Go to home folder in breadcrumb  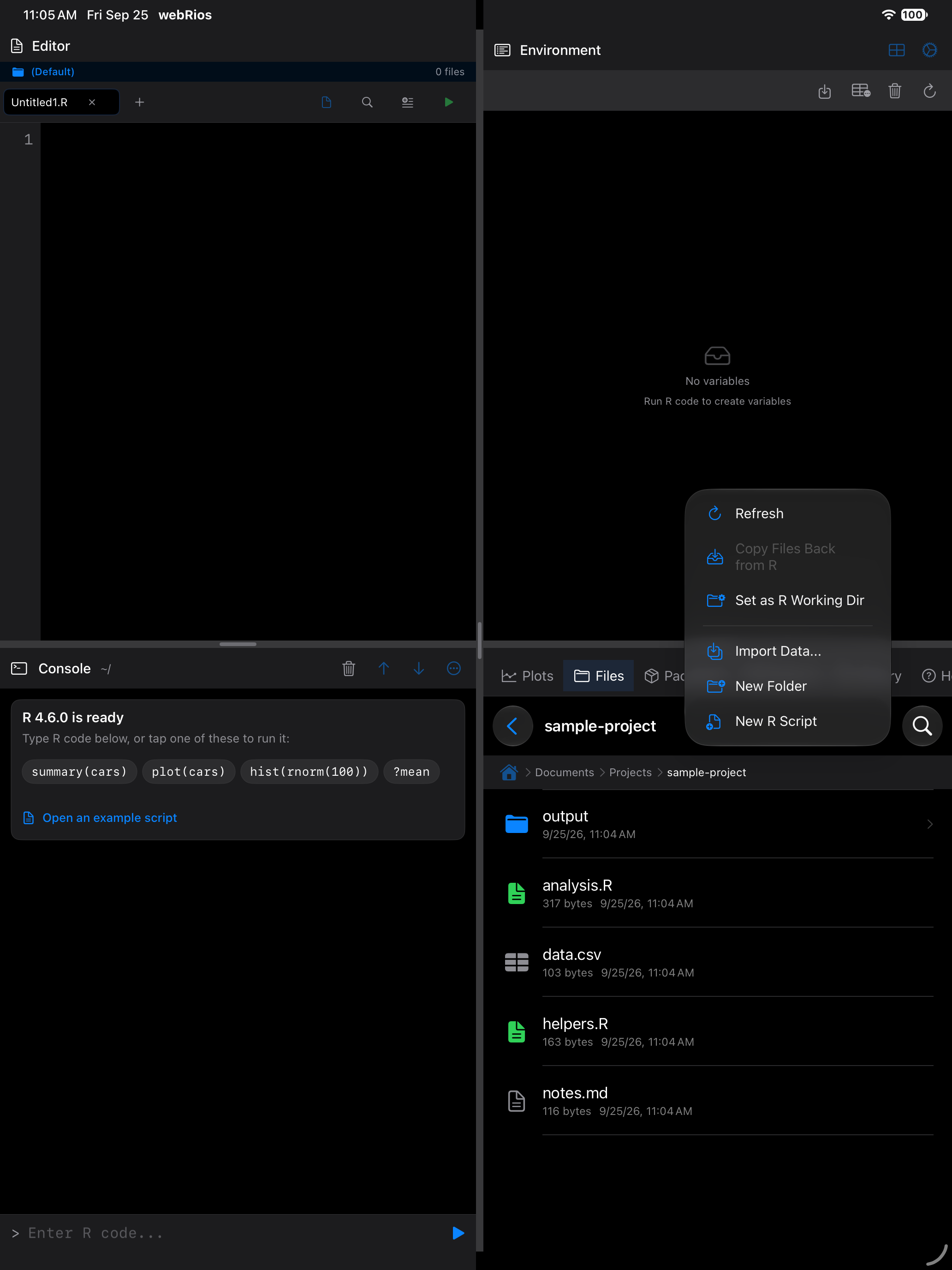point(508,772)
